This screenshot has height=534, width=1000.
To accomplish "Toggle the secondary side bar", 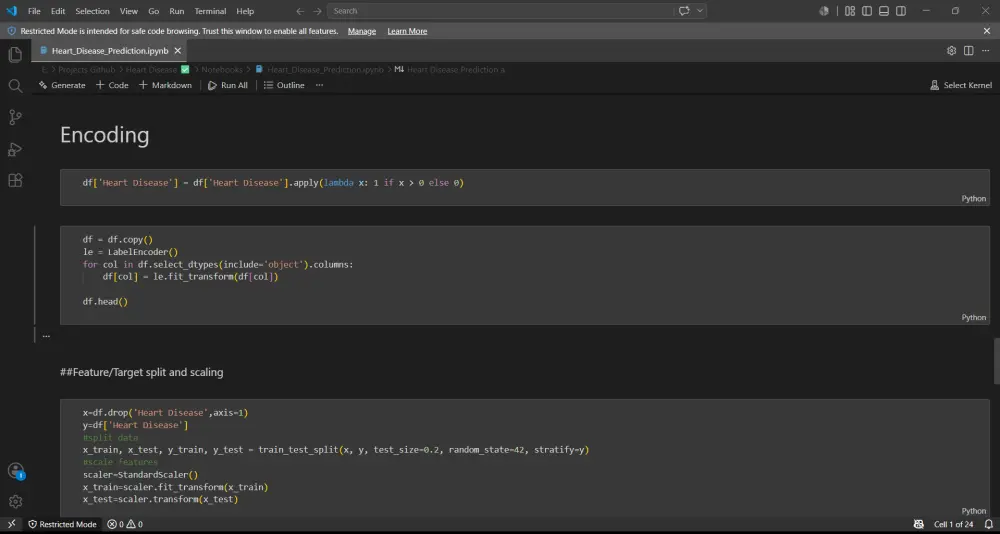I will (x=901, y=11).
